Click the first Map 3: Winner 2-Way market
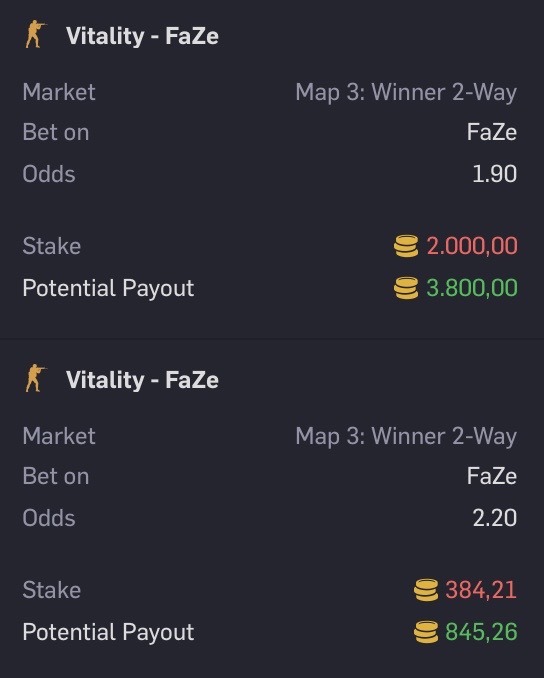The height and width of the screenshot is (678, 544). (x=406, y=93)
